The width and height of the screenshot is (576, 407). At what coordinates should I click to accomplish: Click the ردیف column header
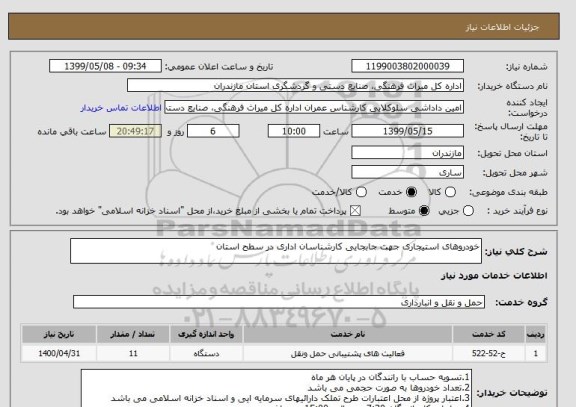(536, 334)
